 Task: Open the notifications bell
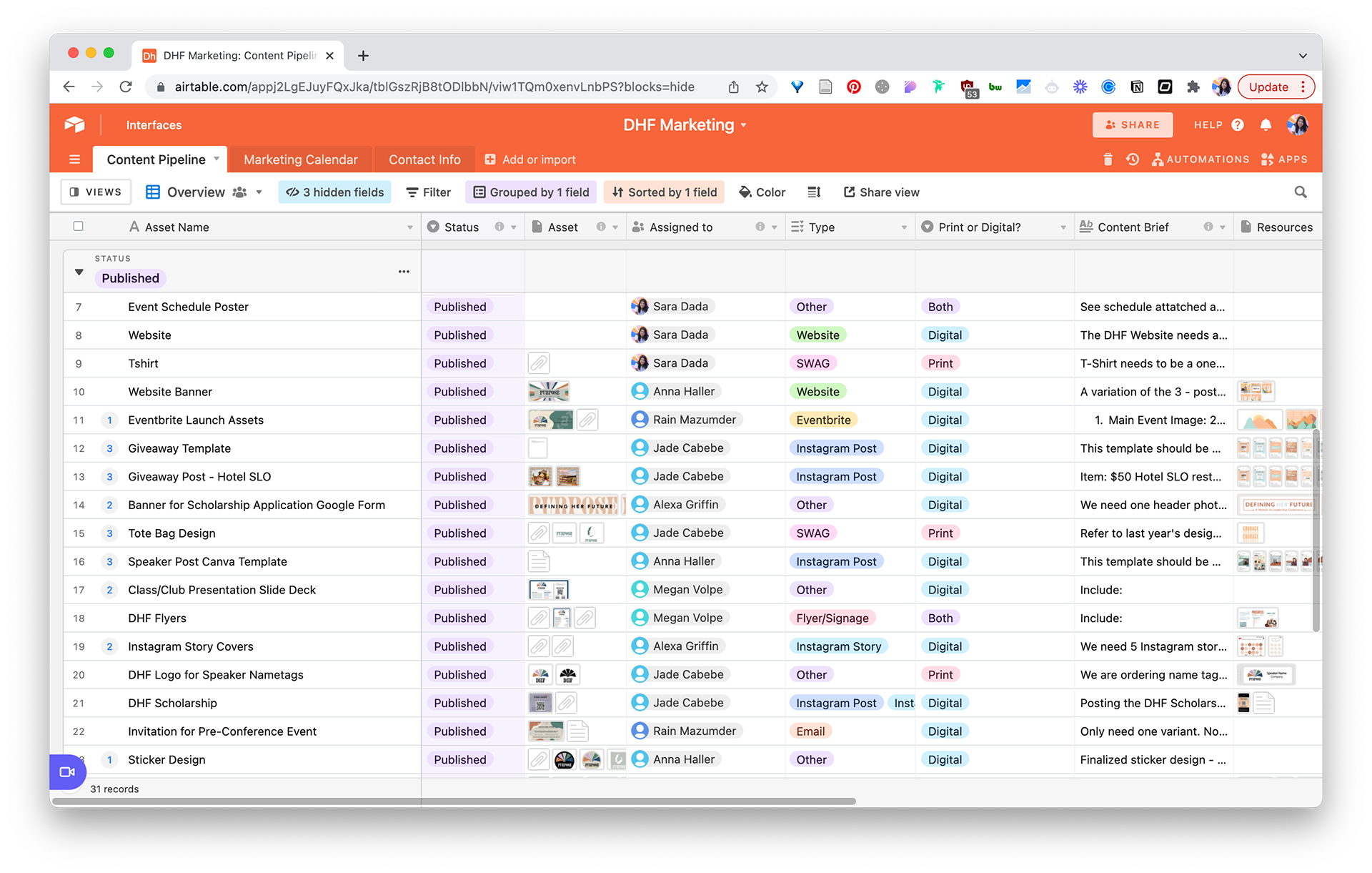(1266, 125)
